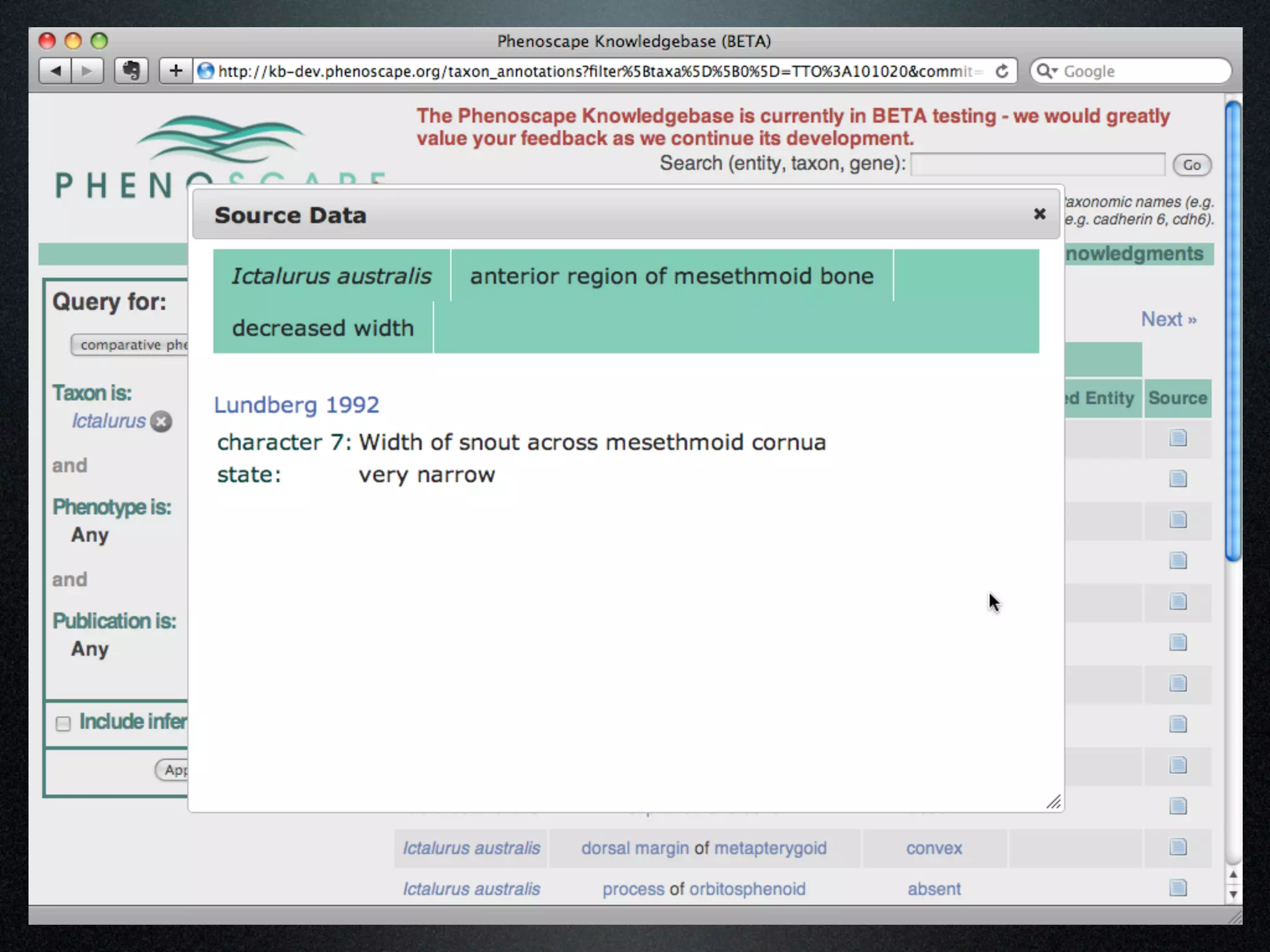Go to the Next results page

click(1168, 319)
